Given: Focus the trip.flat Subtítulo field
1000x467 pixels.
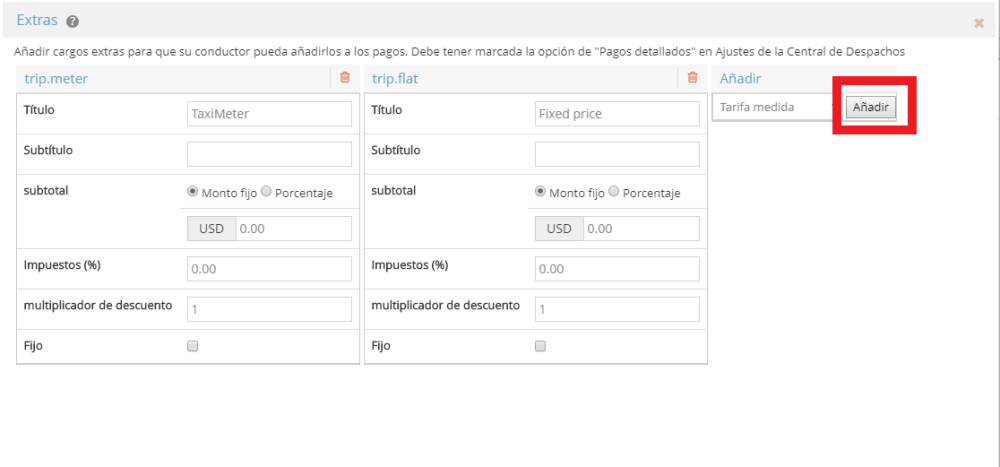Looking at the screenshot, I should tap(617, 153).
